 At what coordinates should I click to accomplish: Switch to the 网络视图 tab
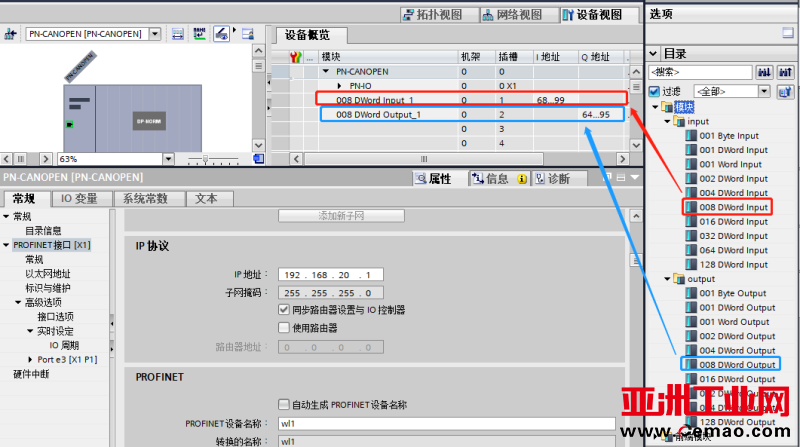510,15
